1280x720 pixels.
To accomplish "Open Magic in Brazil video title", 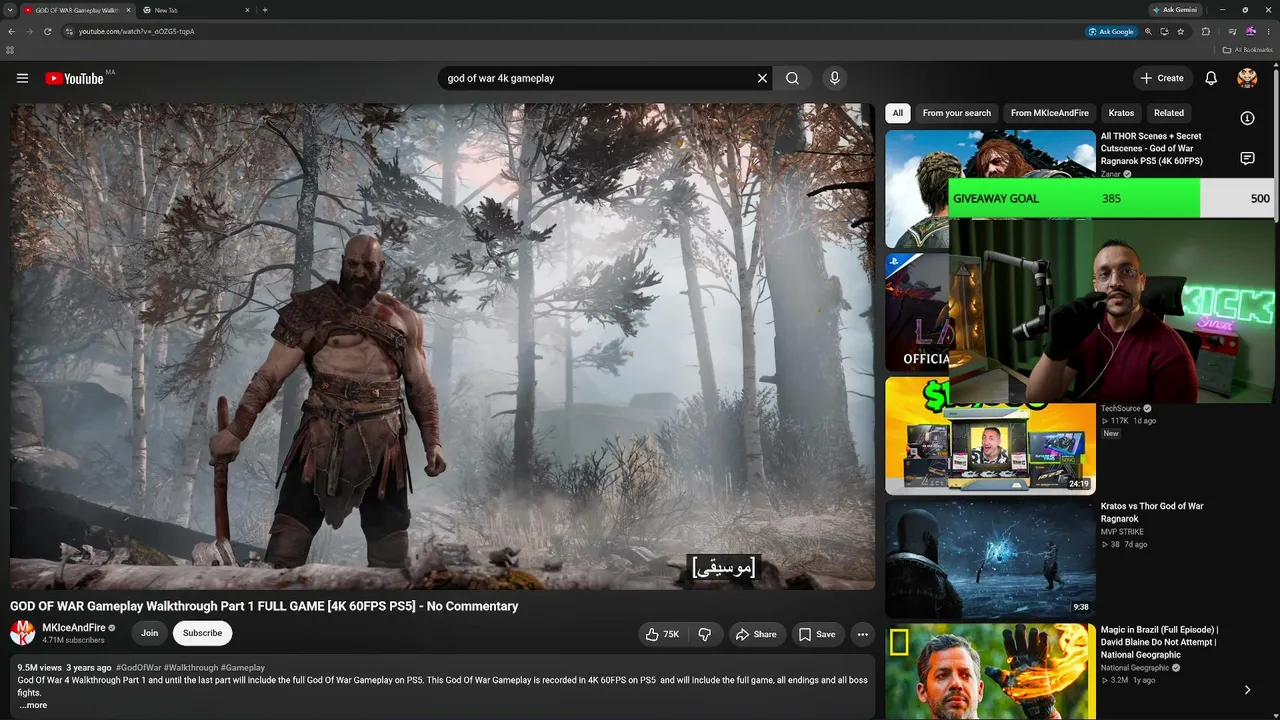I will click(1159, 642).
